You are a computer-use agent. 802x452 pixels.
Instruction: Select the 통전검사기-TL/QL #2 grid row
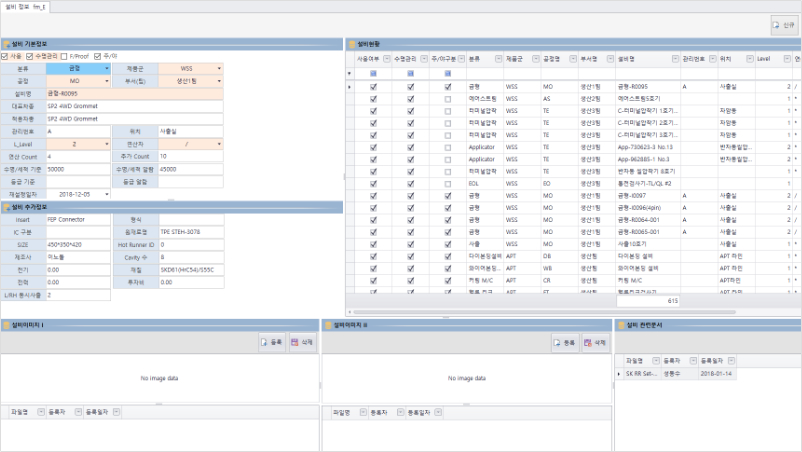[573, 184]
